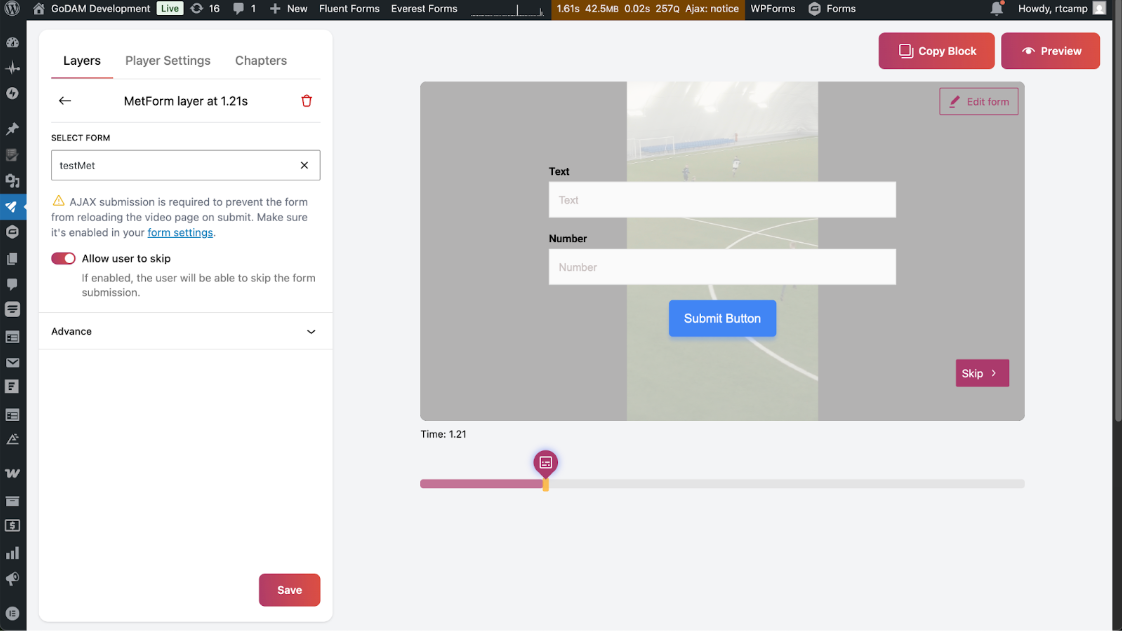Open the updates icon showing 16
The image size is (1122, 634).
coord(205,9)
